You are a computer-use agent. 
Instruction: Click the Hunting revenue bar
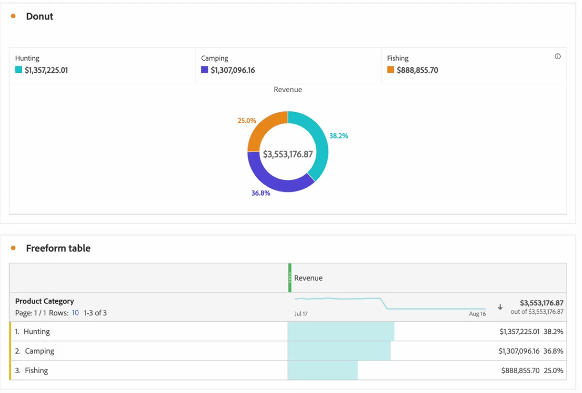(x=341, y=331)
